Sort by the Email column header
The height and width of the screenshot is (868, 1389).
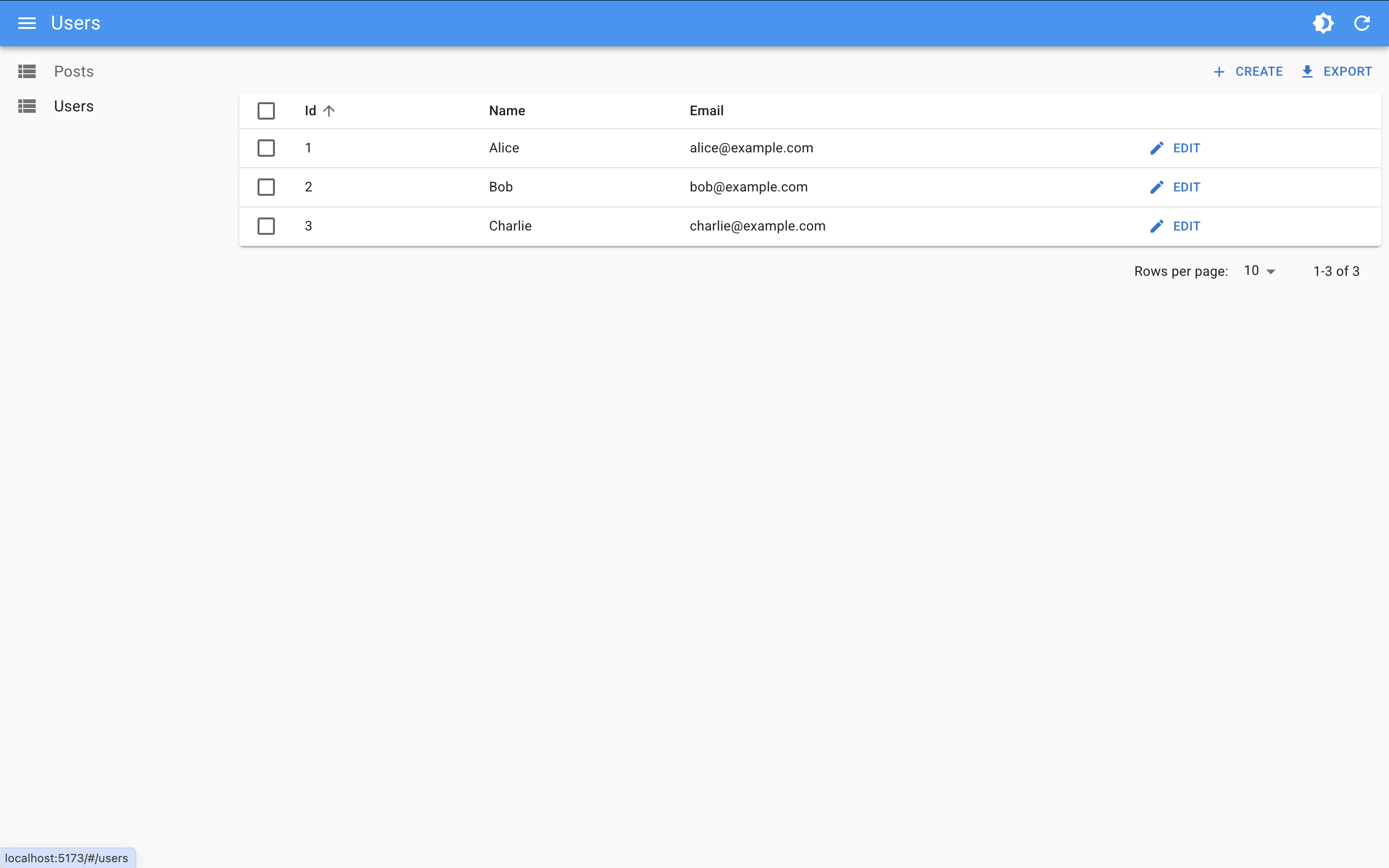tap(706, 111)
